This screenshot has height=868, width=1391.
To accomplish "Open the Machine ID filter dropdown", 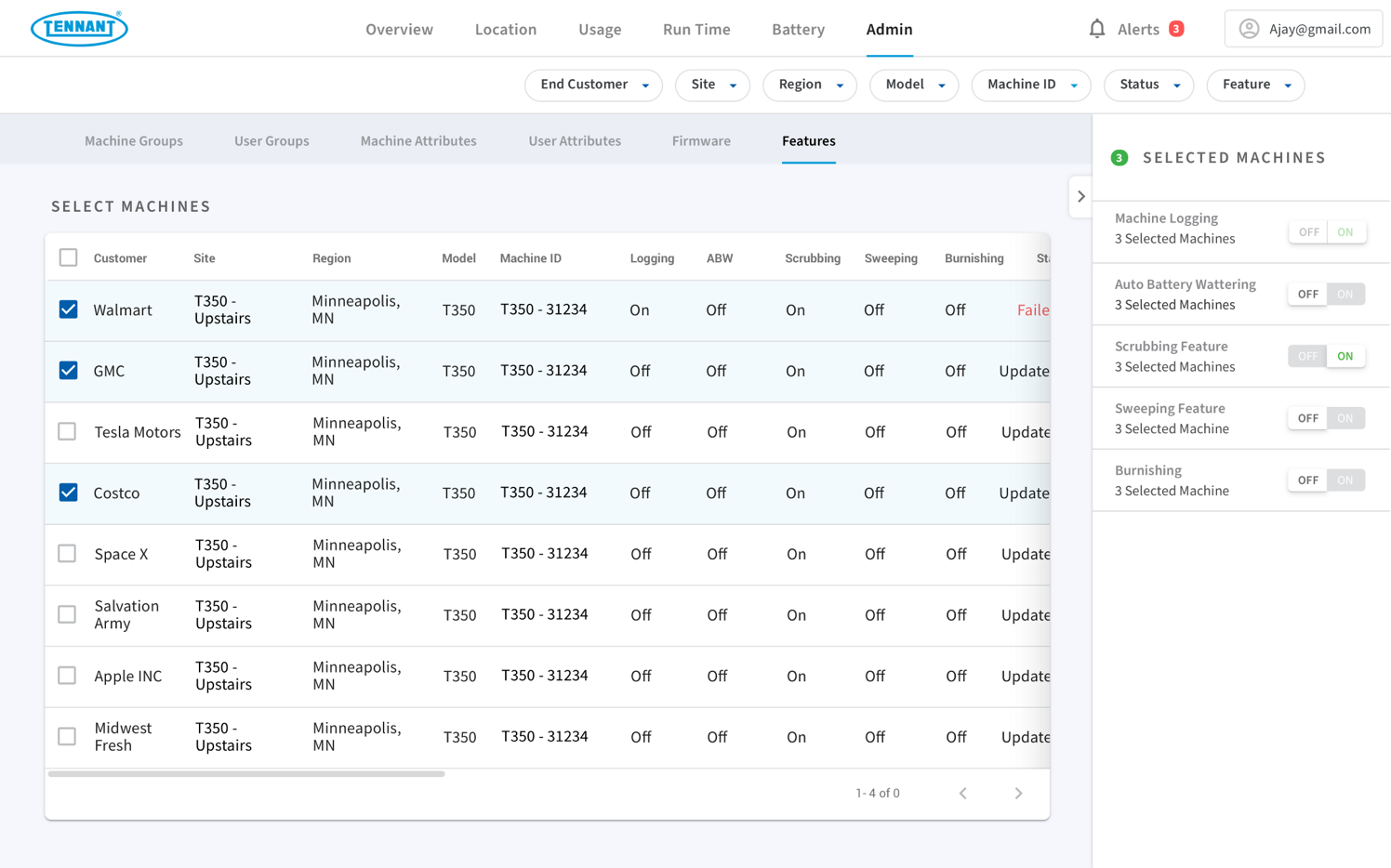I will pyautogui.click(x=1031, y=85).
